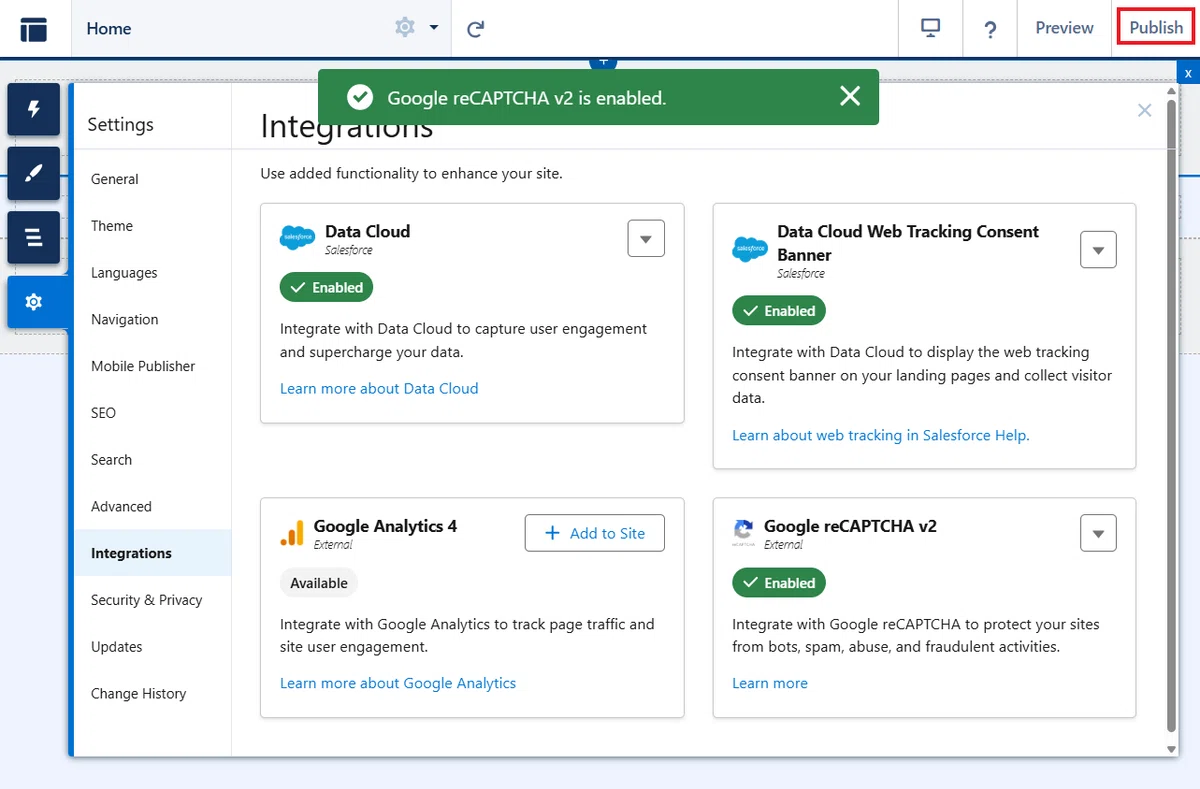
Task: Expand the Home page dropdown arrow
Action: pyautogui.click(x=434, y=28)
